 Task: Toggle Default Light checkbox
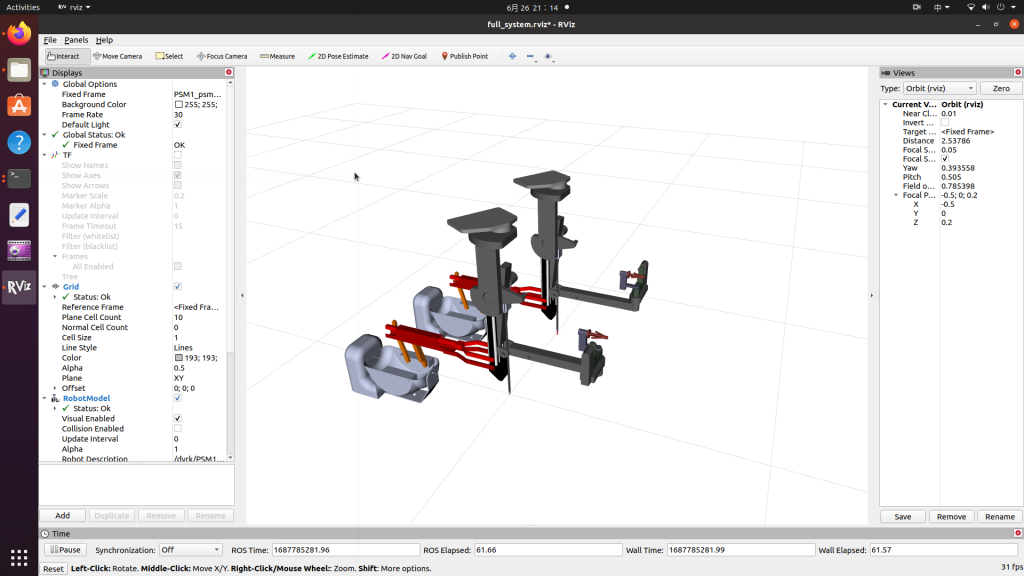click(x=178, y=125)
